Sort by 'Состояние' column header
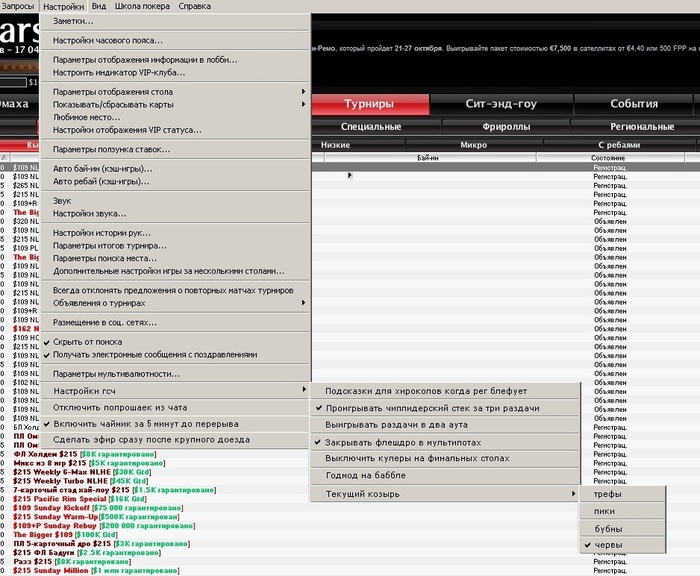Screen dimensions: 700x576 tap(610, 158)
